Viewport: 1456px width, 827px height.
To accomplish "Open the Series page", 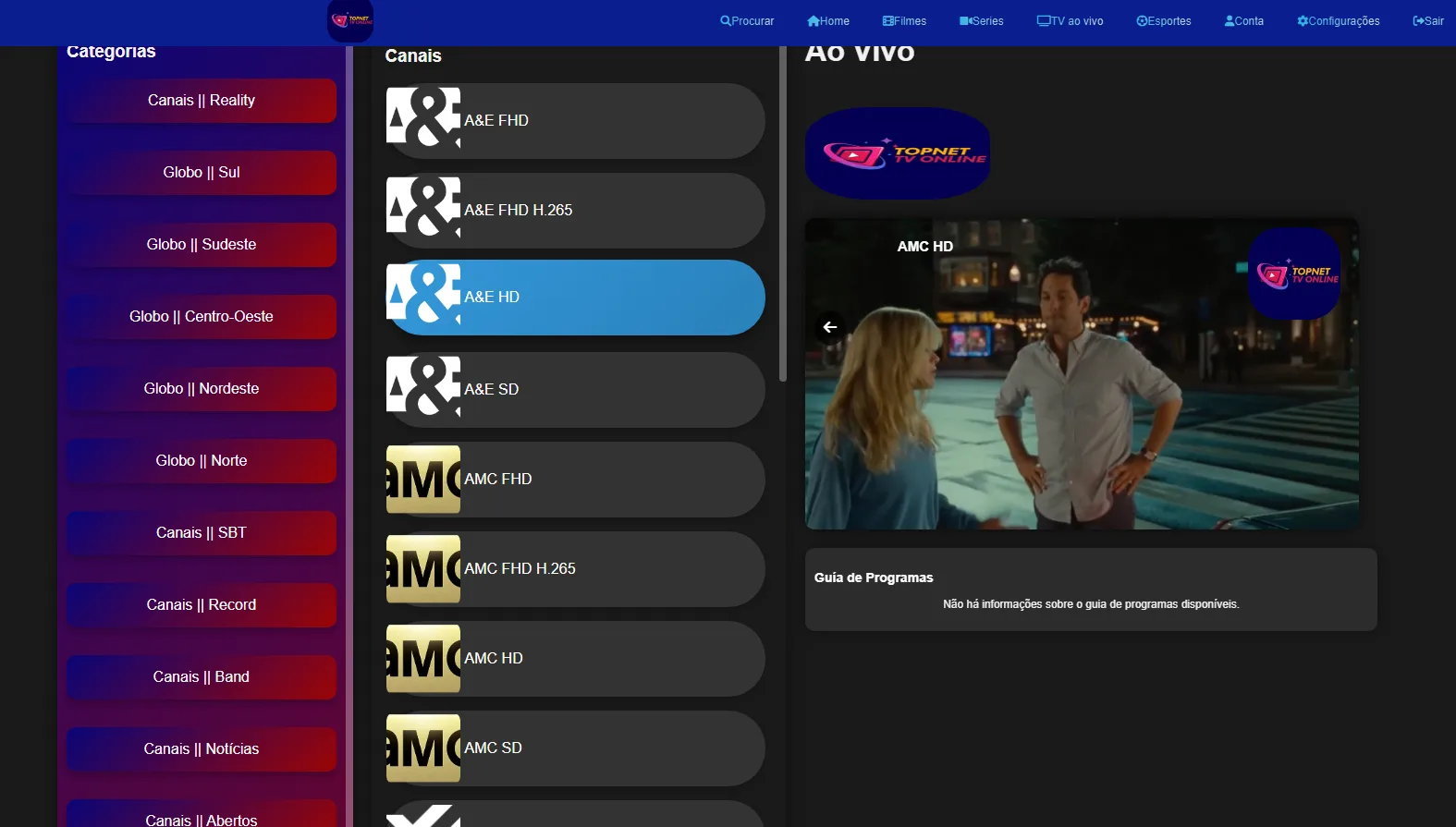I will (981, 21).
